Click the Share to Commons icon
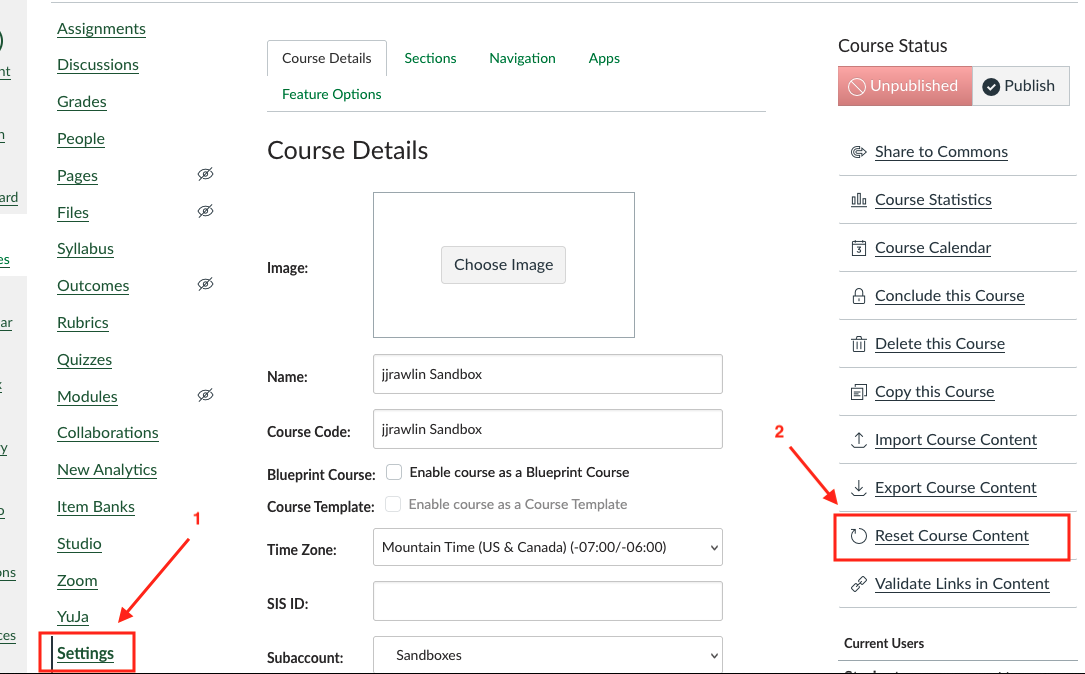This screenshot has width=1085, height=674. pos(858,152)
